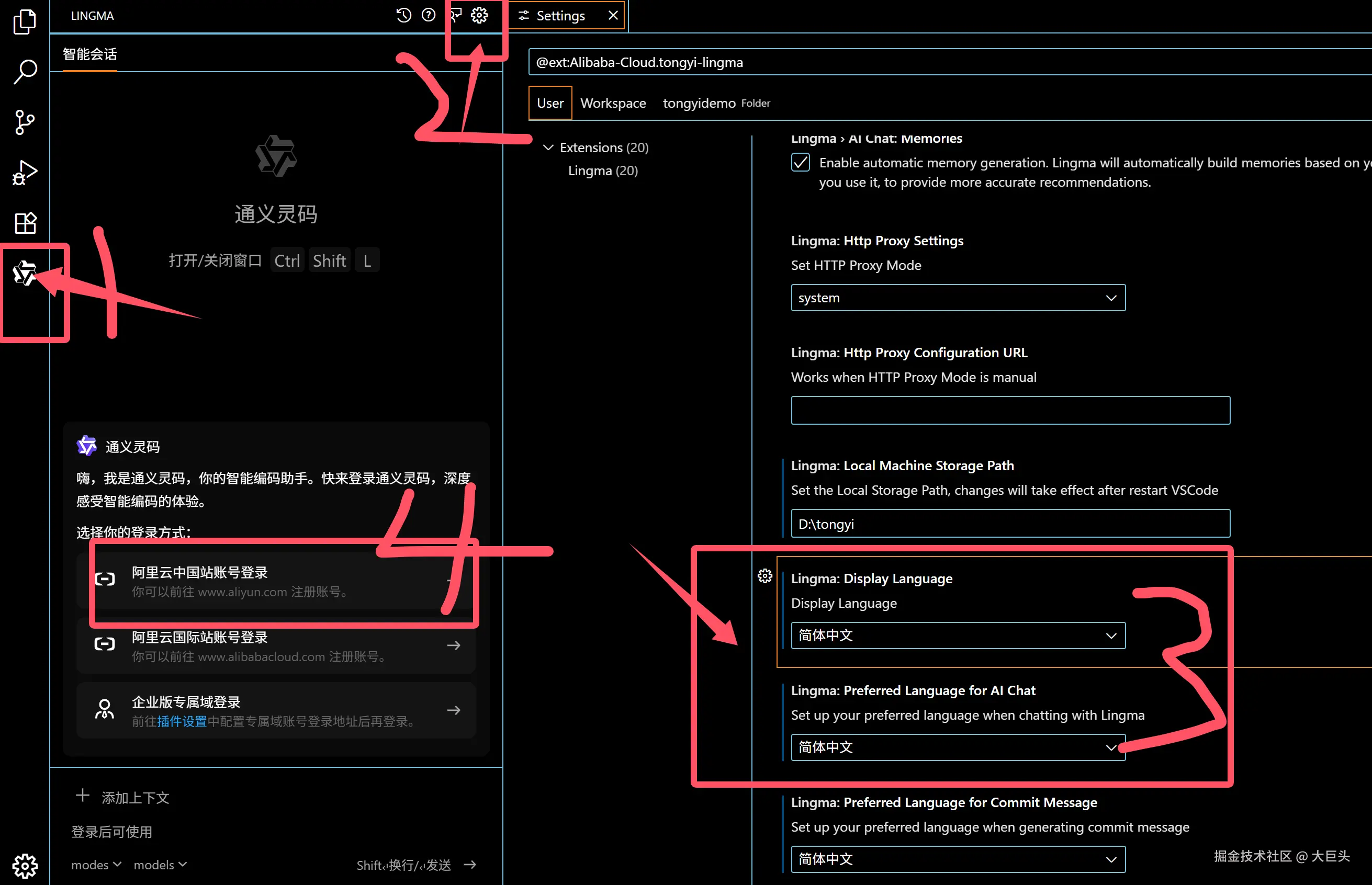This screenshot has width=1372, height=885.
Task: Open Source Control view icon
Action: pyautogui.click(x=24, y=122)
